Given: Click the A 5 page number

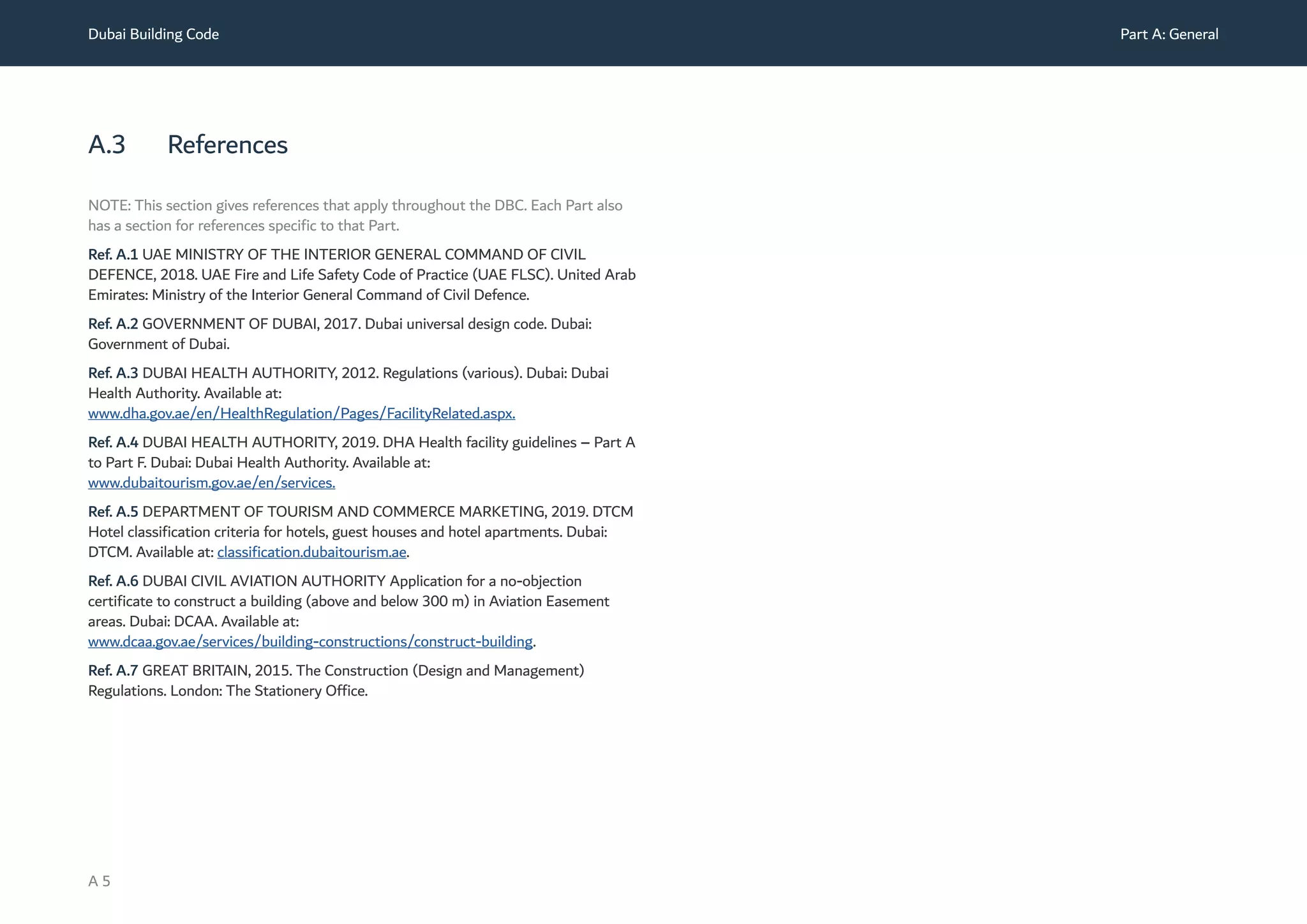Looking at the screenshot, I should point(99,881).
